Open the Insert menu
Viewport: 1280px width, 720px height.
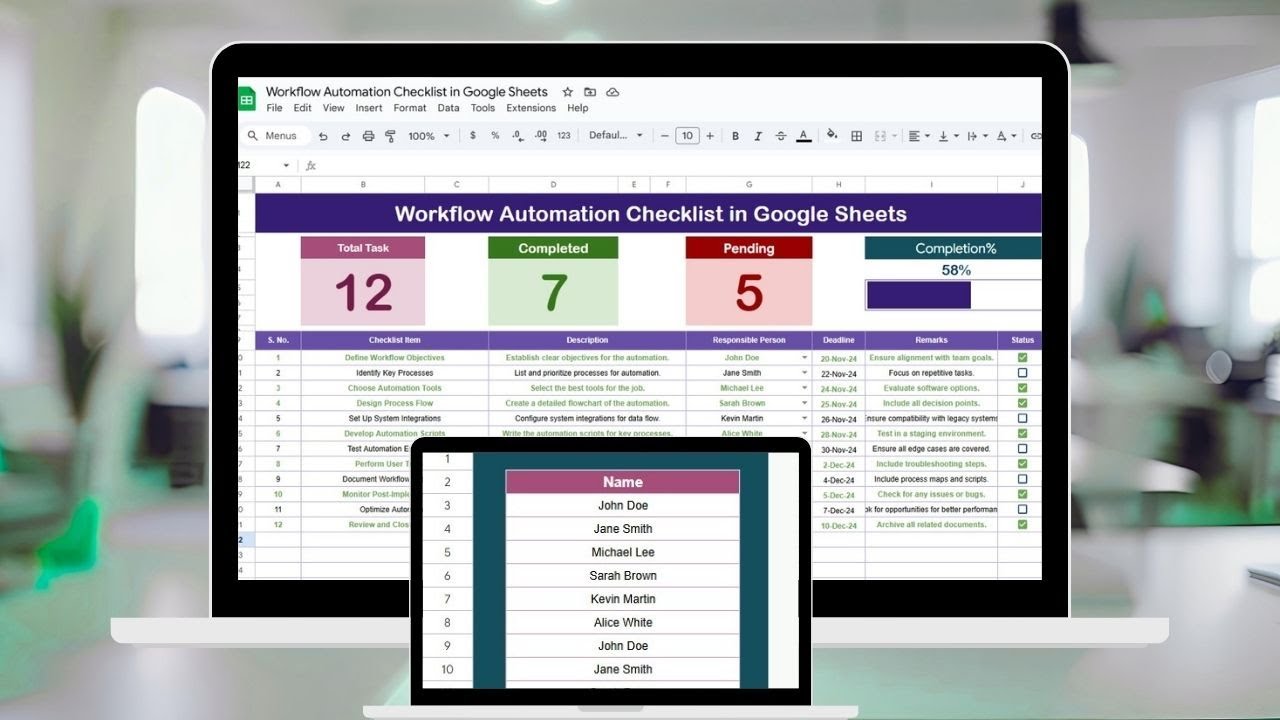369,108
